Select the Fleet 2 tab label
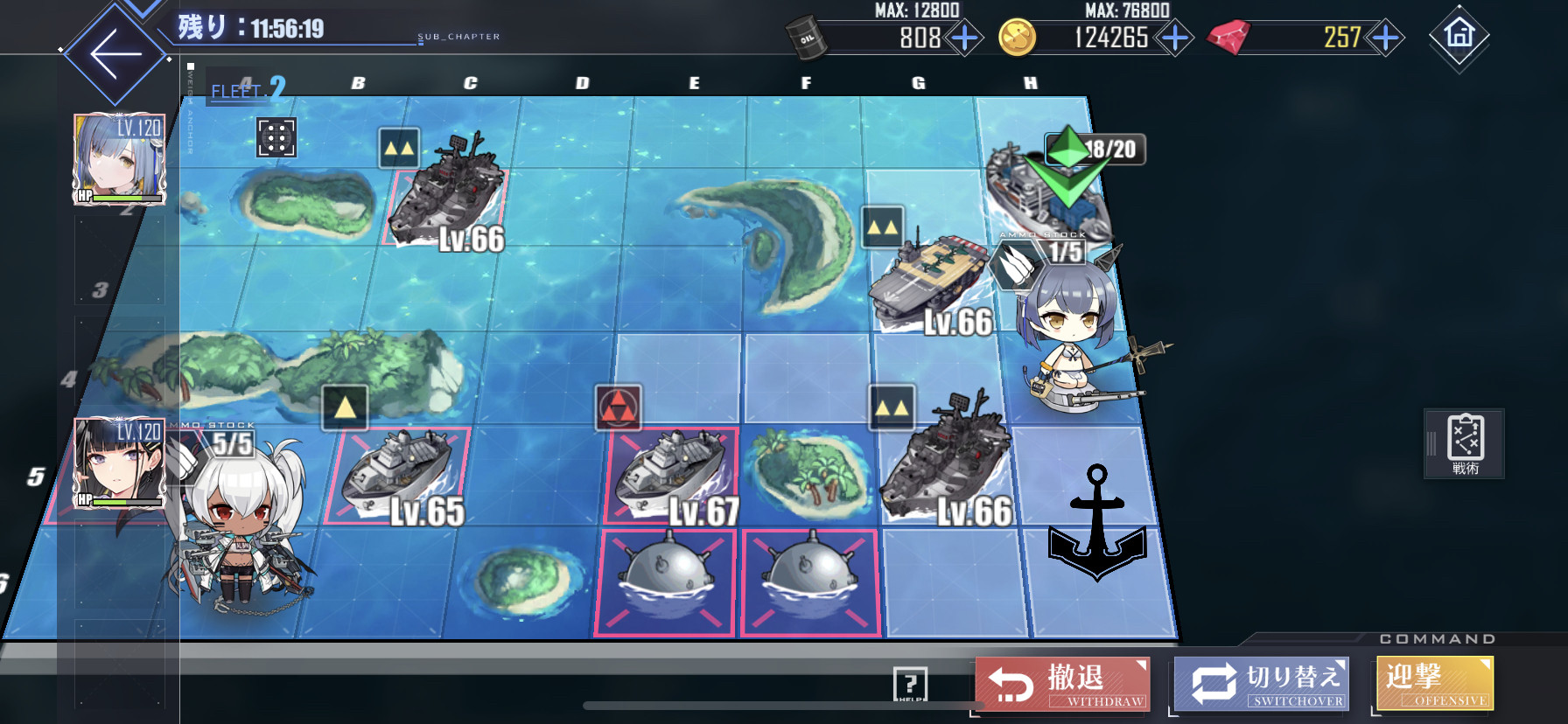This screenshot has width=1568, height=724. [x=248, y=89]
